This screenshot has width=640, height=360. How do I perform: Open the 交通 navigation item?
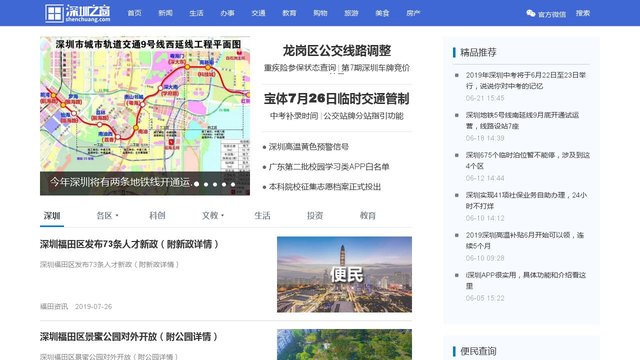[x=258, y=13]
